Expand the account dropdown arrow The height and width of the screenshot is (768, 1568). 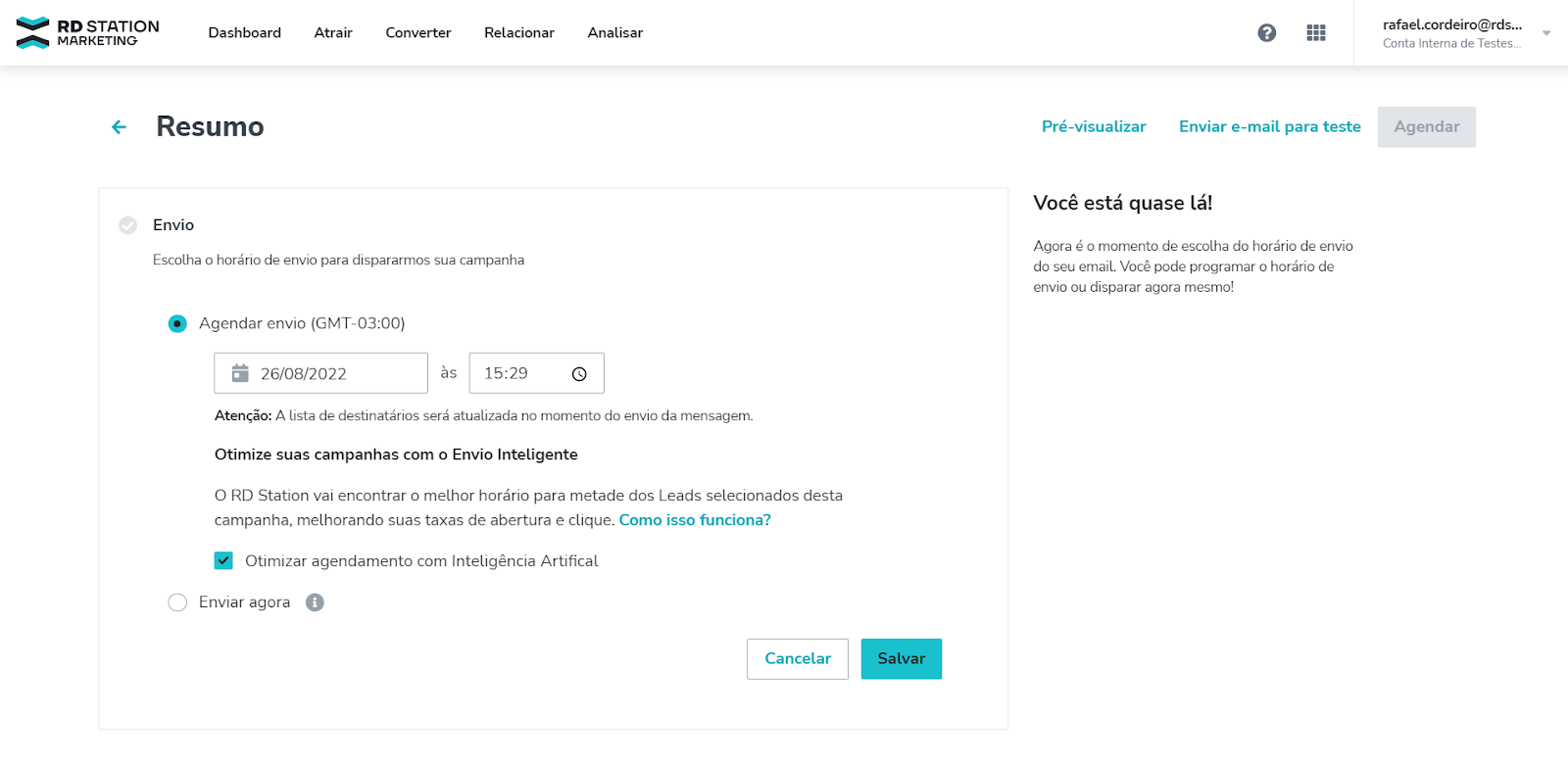click(x=1546, y=33)
